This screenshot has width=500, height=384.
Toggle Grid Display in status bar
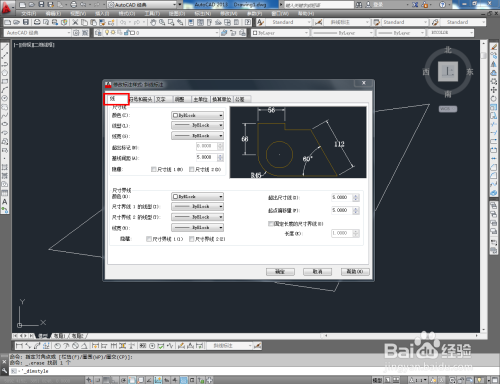[x=106, y=380]
